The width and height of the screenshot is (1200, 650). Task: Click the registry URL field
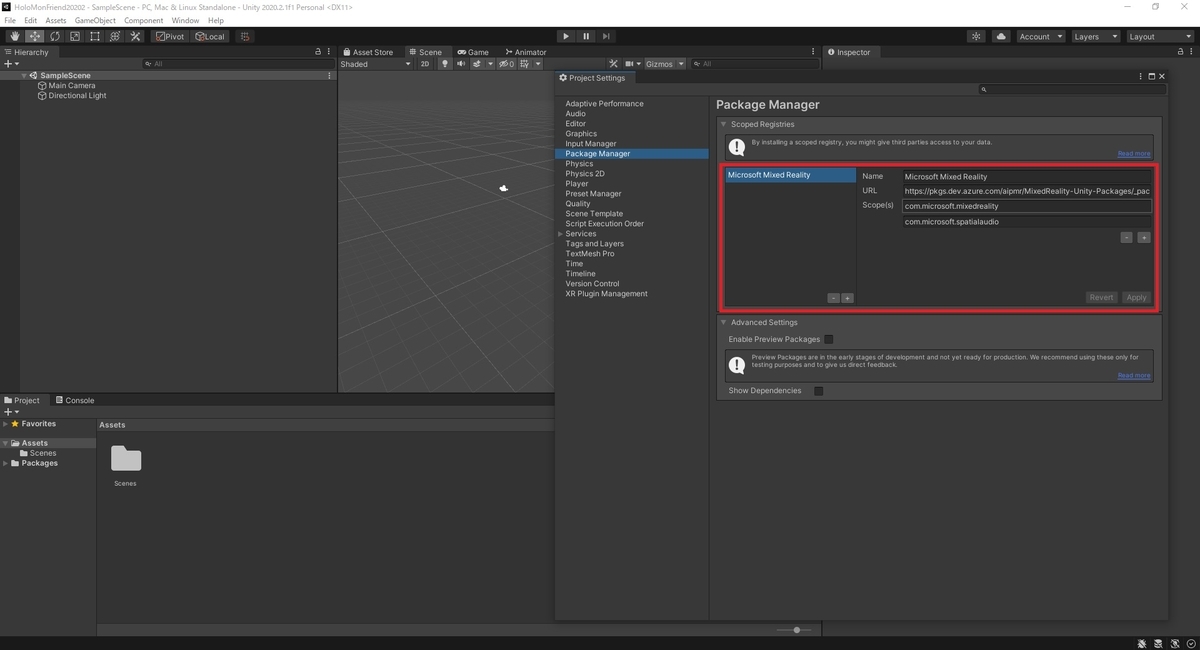1026,191
